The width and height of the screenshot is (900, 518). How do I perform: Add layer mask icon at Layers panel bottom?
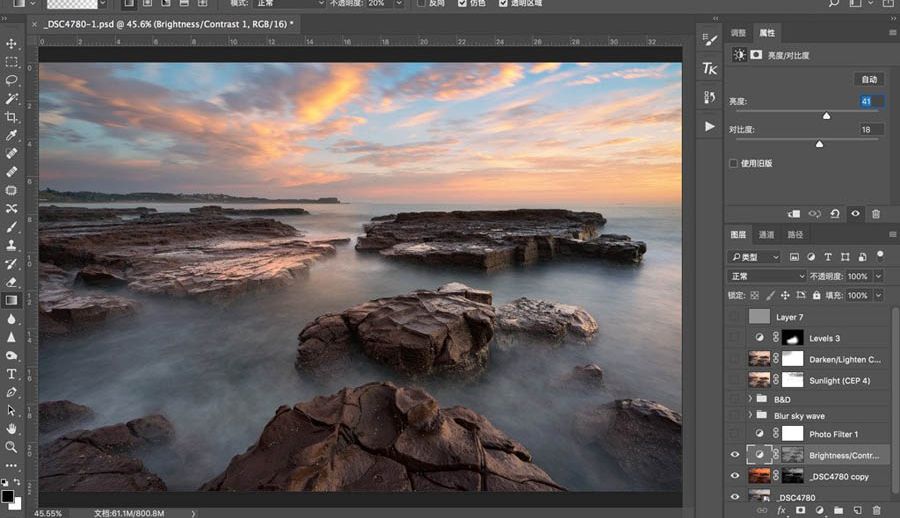click(x=800, y=510)
